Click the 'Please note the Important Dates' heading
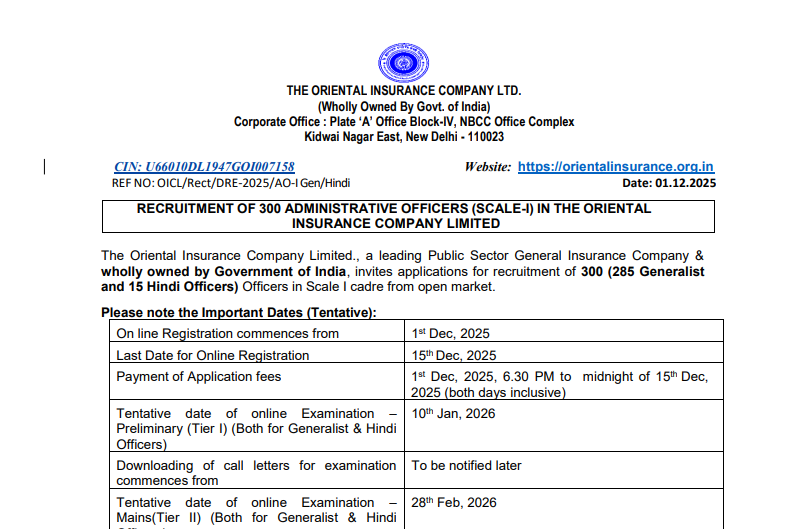The height and width of the screenshot is (529, 788). pos(238,313)
